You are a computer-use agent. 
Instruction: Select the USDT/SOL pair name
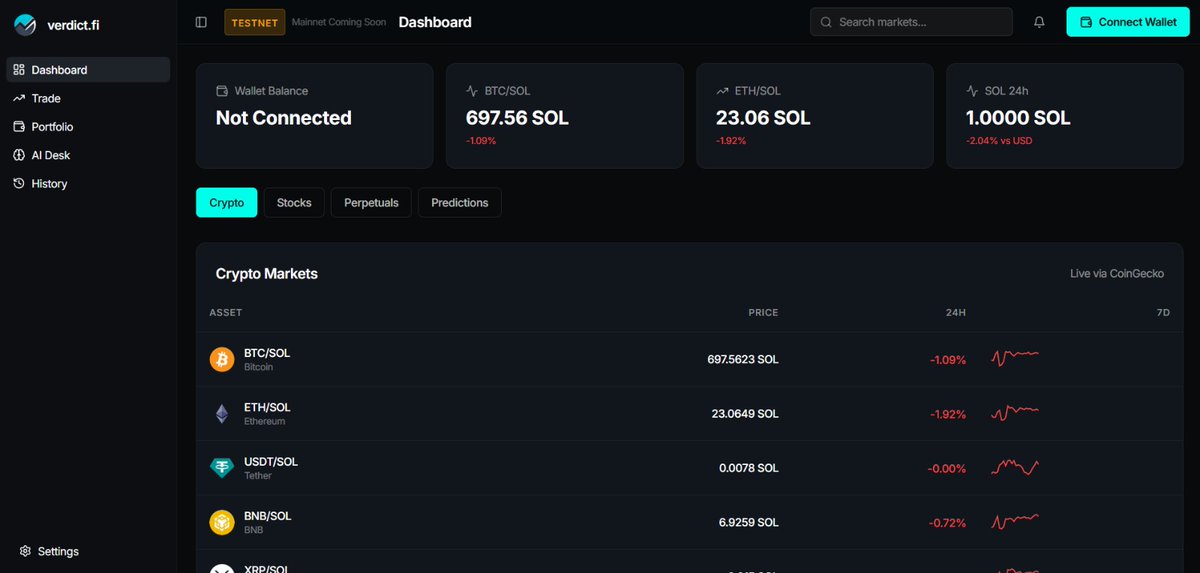pyautogui.click(x=271, y=462)
